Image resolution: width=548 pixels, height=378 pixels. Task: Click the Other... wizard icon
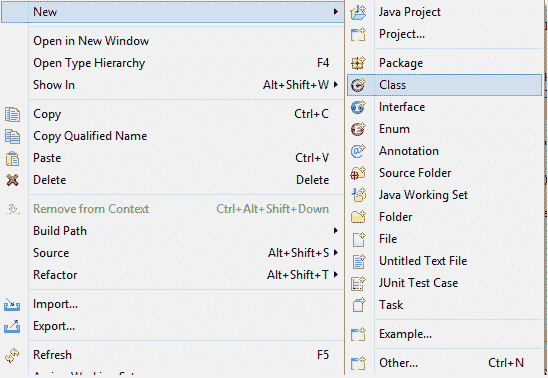click(358, 363)
